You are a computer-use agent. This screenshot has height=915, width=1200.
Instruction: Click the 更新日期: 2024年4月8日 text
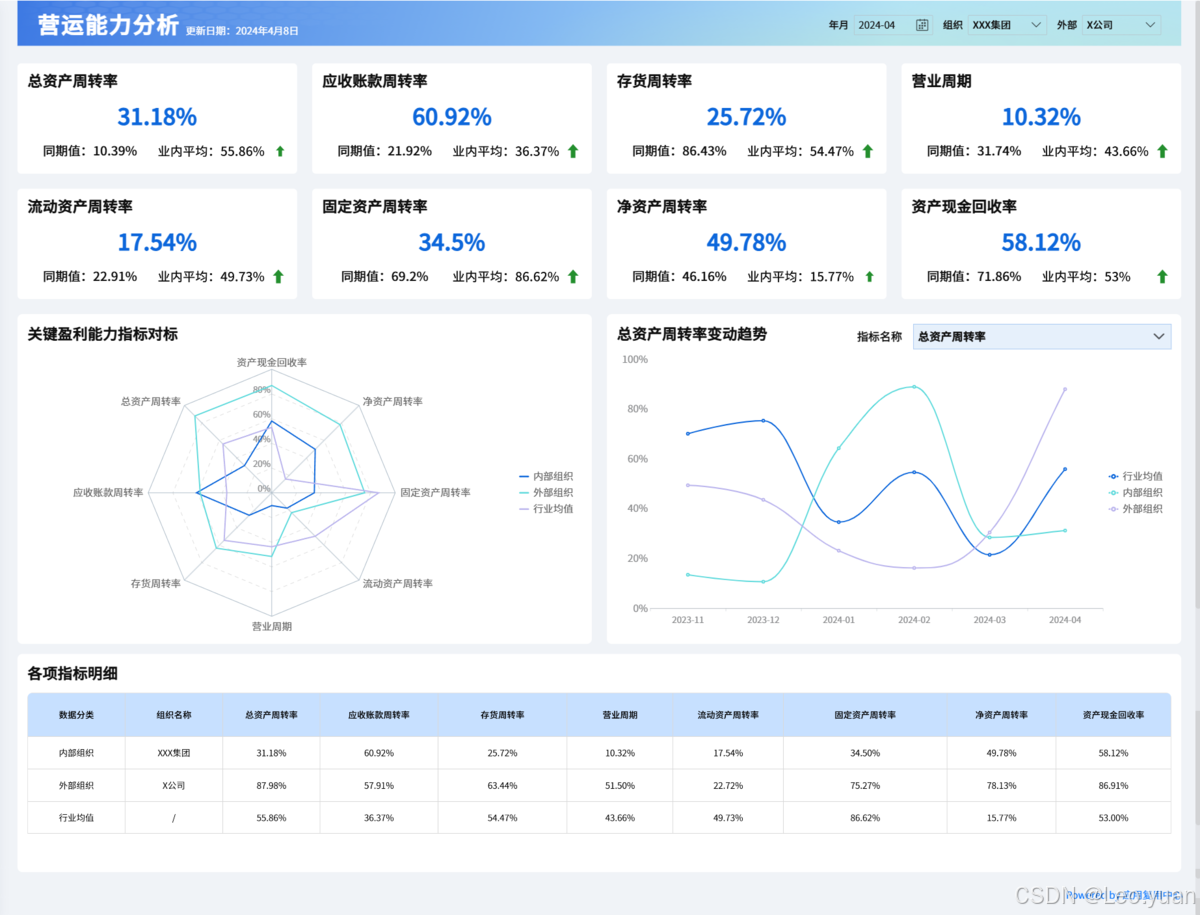click(x=242, y=31)
